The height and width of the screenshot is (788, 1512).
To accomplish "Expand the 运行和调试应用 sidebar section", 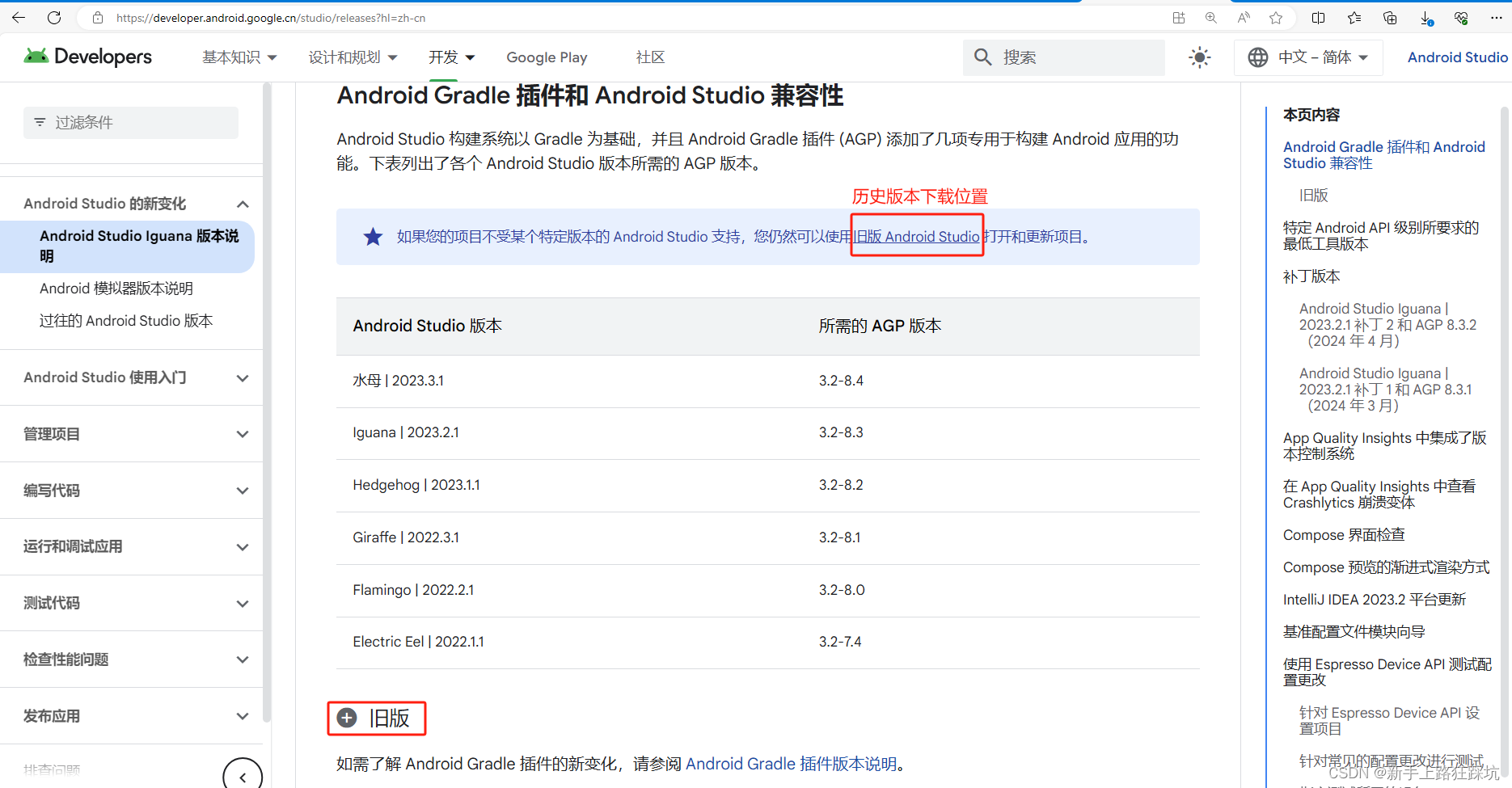I will click(243, 547).
